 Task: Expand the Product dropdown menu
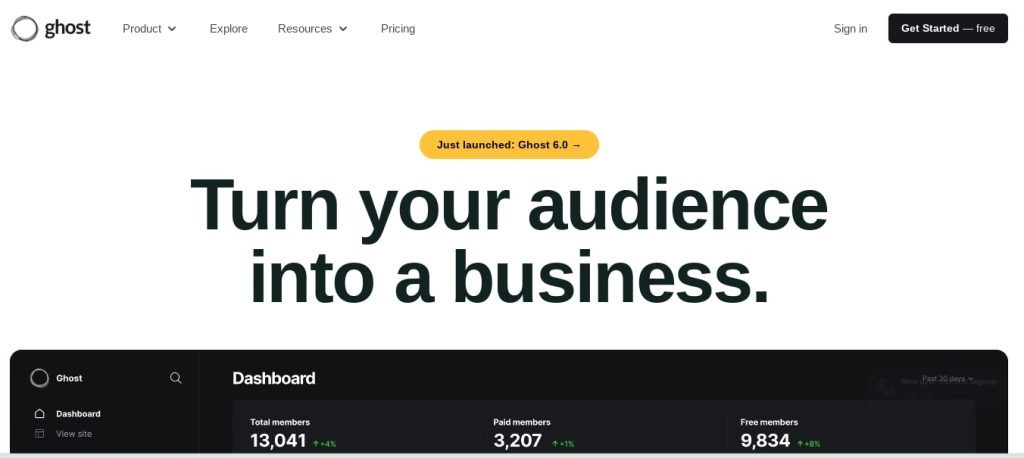(x=149, y=29)
